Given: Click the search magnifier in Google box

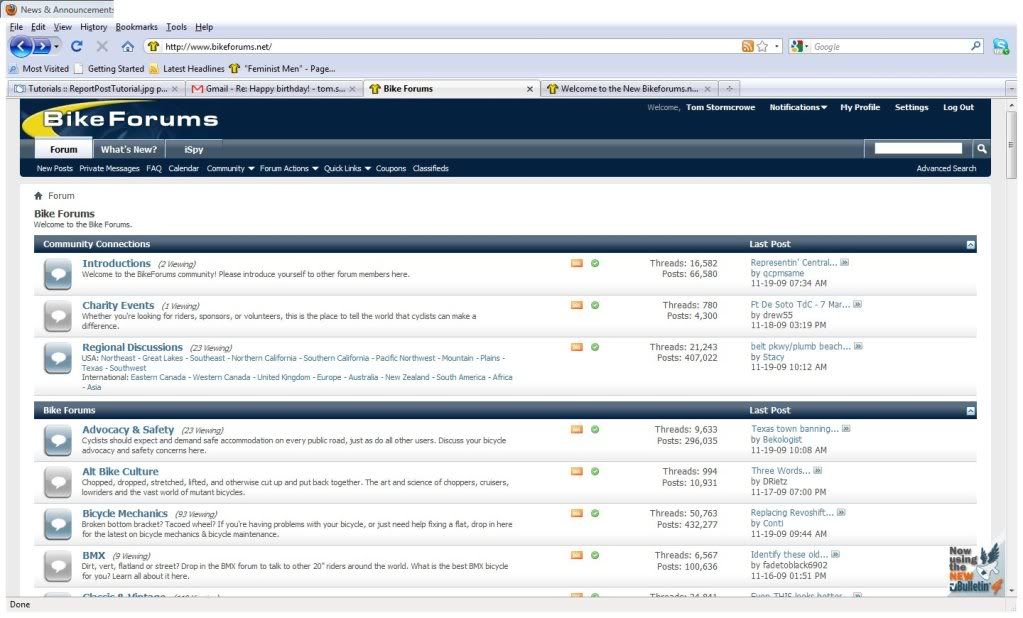Looking at the screenshot, I should pyautogui.click(x=975, y=46).
